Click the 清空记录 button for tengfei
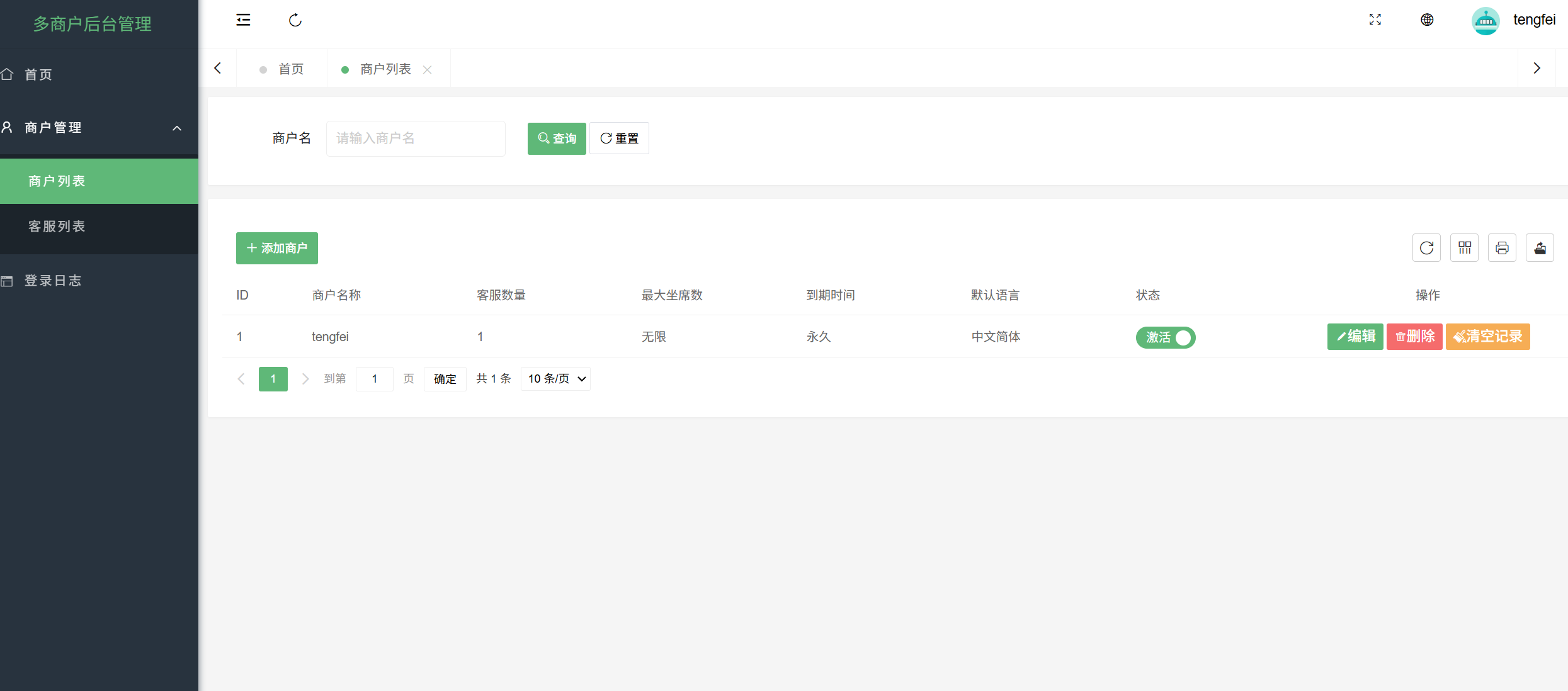This screenshot has height=691, width=1568. [1487, 337]
